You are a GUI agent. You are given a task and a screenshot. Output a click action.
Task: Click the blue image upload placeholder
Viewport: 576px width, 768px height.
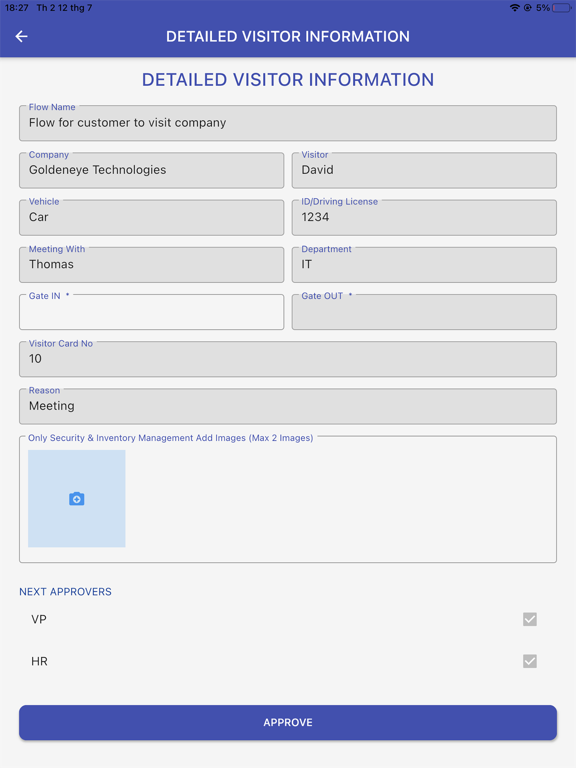76,499
